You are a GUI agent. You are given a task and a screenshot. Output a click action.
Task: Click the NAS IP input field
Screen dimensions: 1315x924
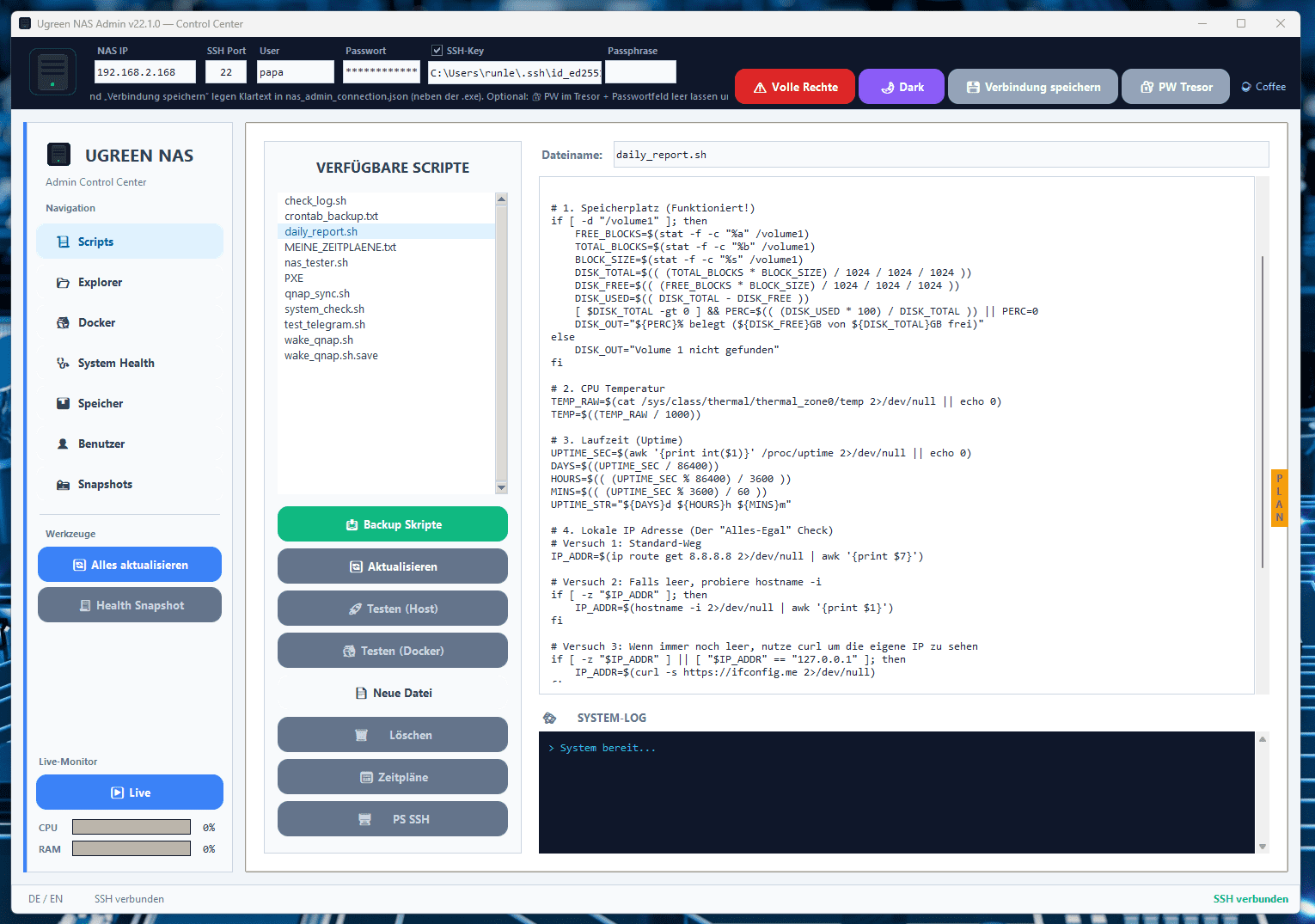(x=145, y=72)
